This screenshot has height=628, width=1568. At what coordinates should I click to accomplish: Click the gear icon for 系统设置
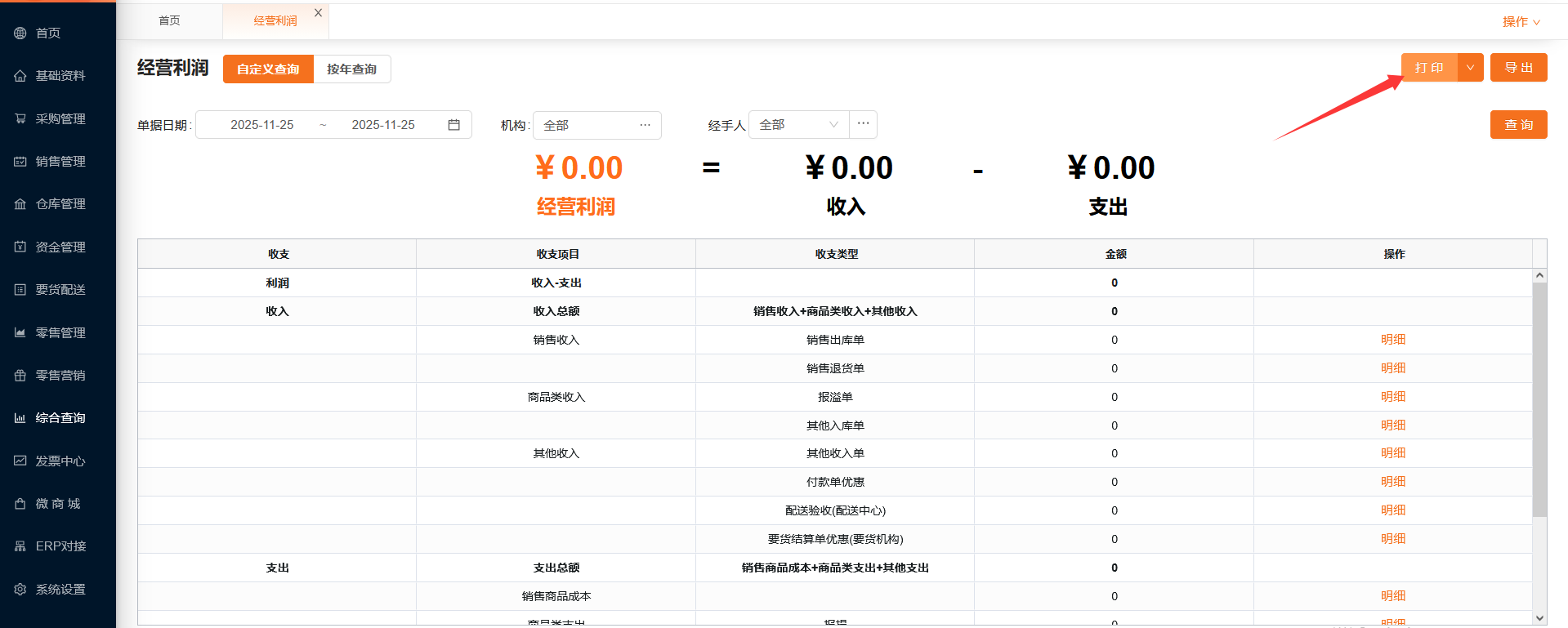click(20, 590)
